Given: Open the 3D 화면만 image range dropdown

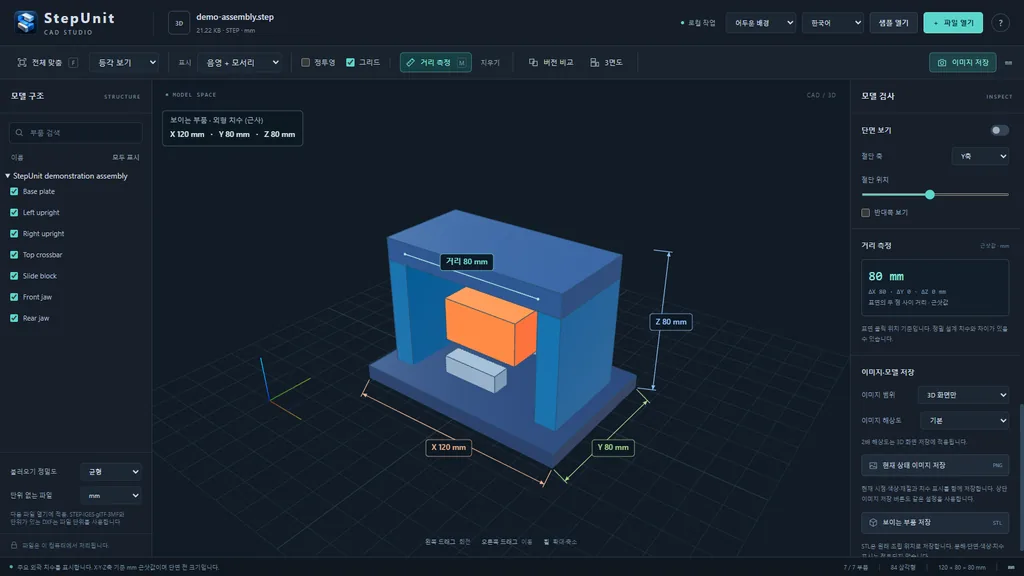Looking at the screenshot, I should (x=963, y=395).
